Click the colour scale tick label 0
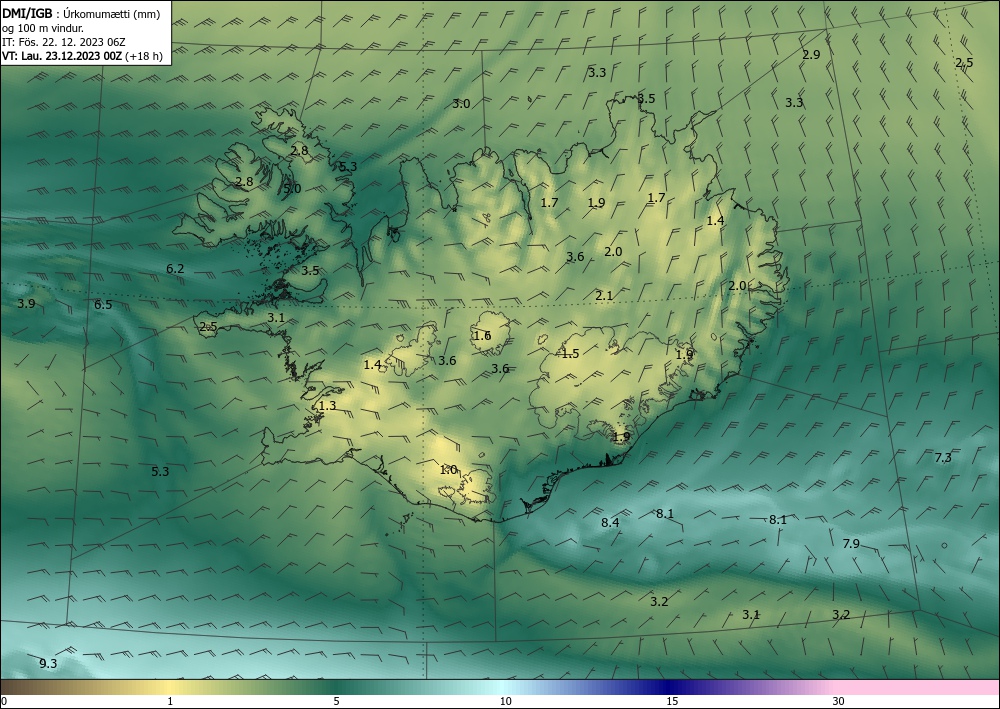 pyautogui.click(x=4, y=701)
